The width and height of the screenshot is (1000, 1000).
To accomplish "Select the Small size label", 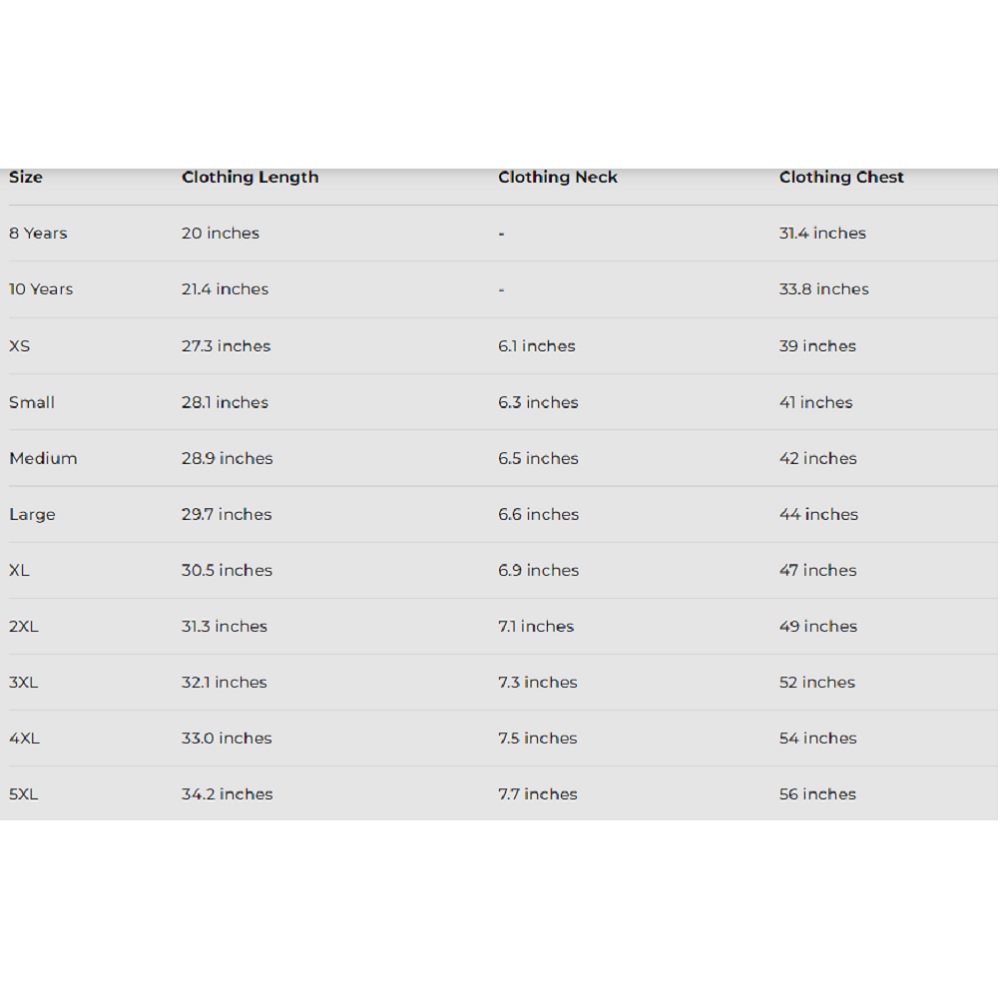I will tap(32, 402).
